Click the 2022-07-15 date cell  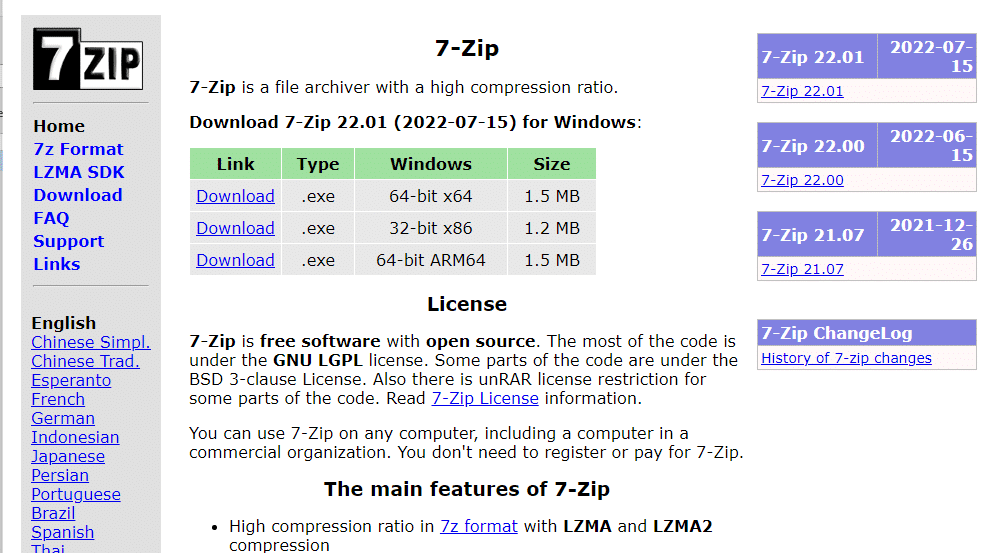[927, 56]
